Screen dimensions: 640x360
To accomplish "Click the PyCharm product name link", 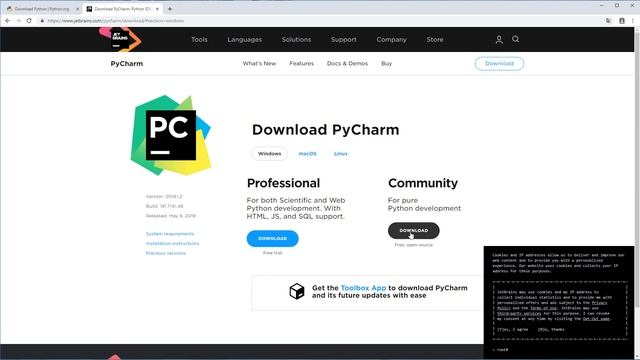I will [x=127, y=64].
